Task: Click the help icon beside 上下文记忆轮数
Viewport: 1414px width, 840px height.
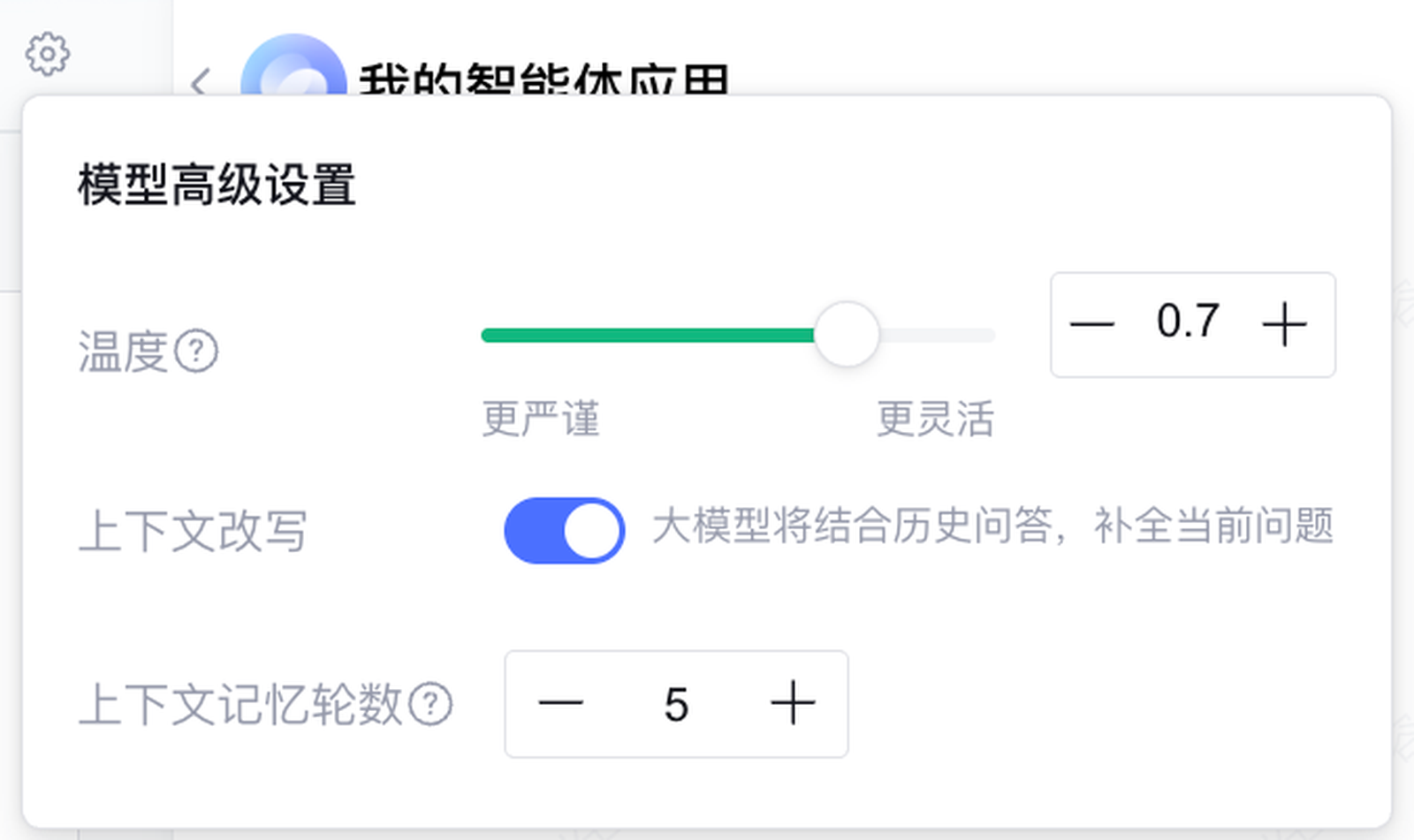Action: (x=430, y=705)
